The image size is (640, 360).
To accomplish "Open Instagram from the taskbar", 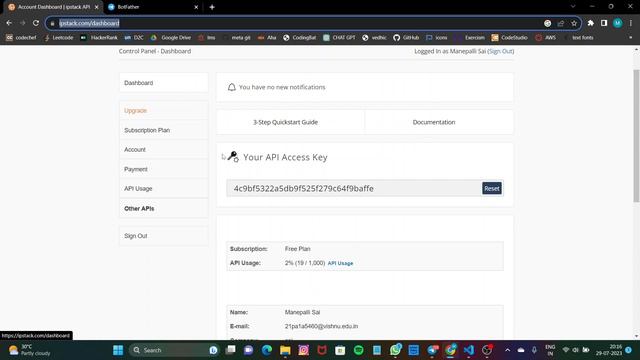I will (303, 350).
